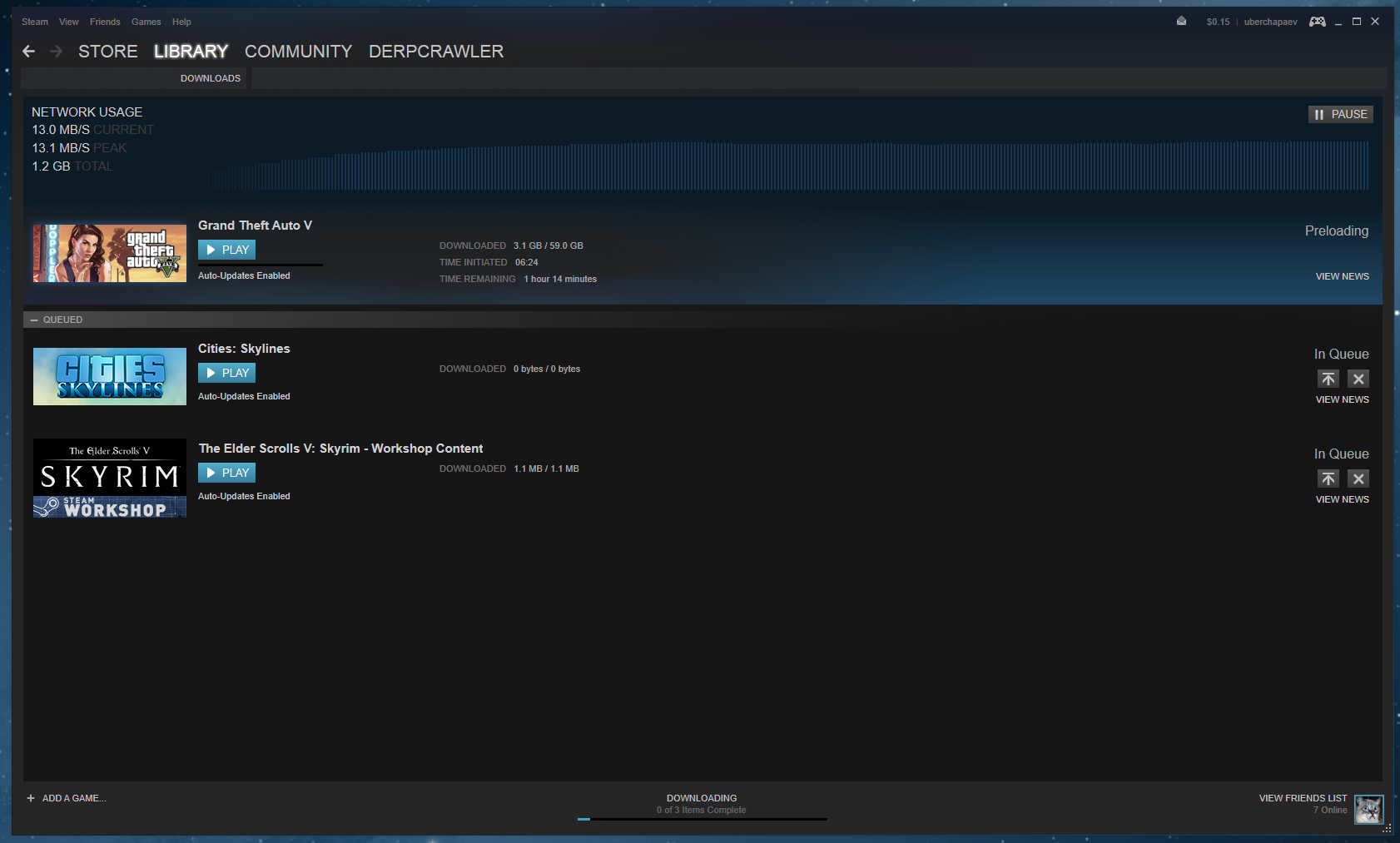Screen dimensions: 1400x843
Task: Click the Preloading status label
Action: [x=1337, y=231]
